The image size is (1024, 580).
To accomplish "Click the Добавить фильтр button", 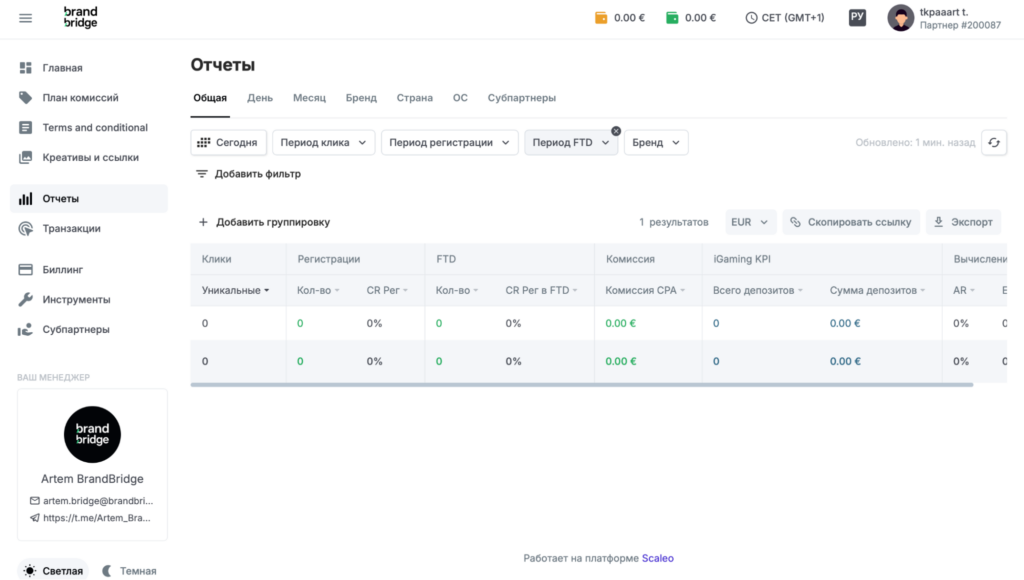I will pos(248,174).
